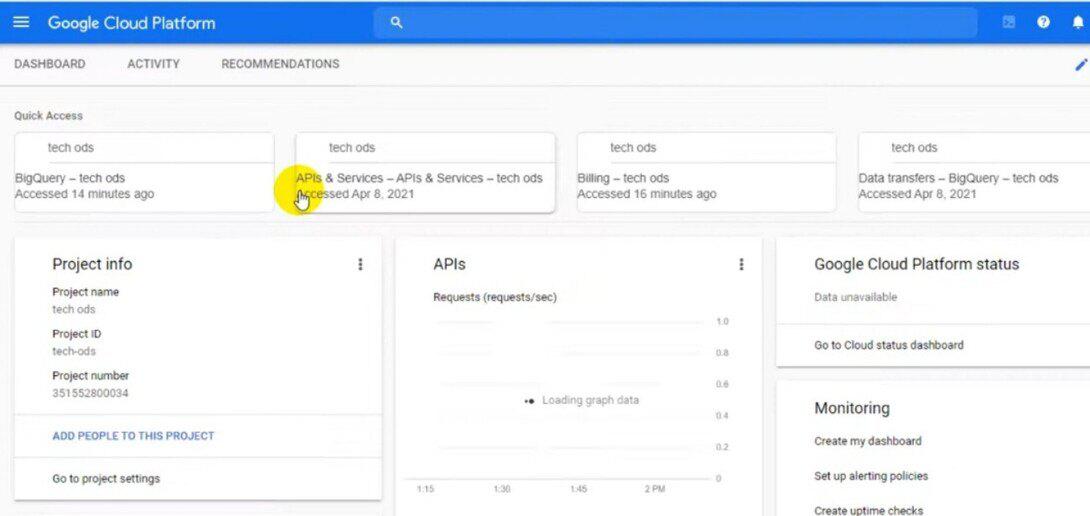Open BigQuery – tech ods quick access card

click(x=144, y=172)
